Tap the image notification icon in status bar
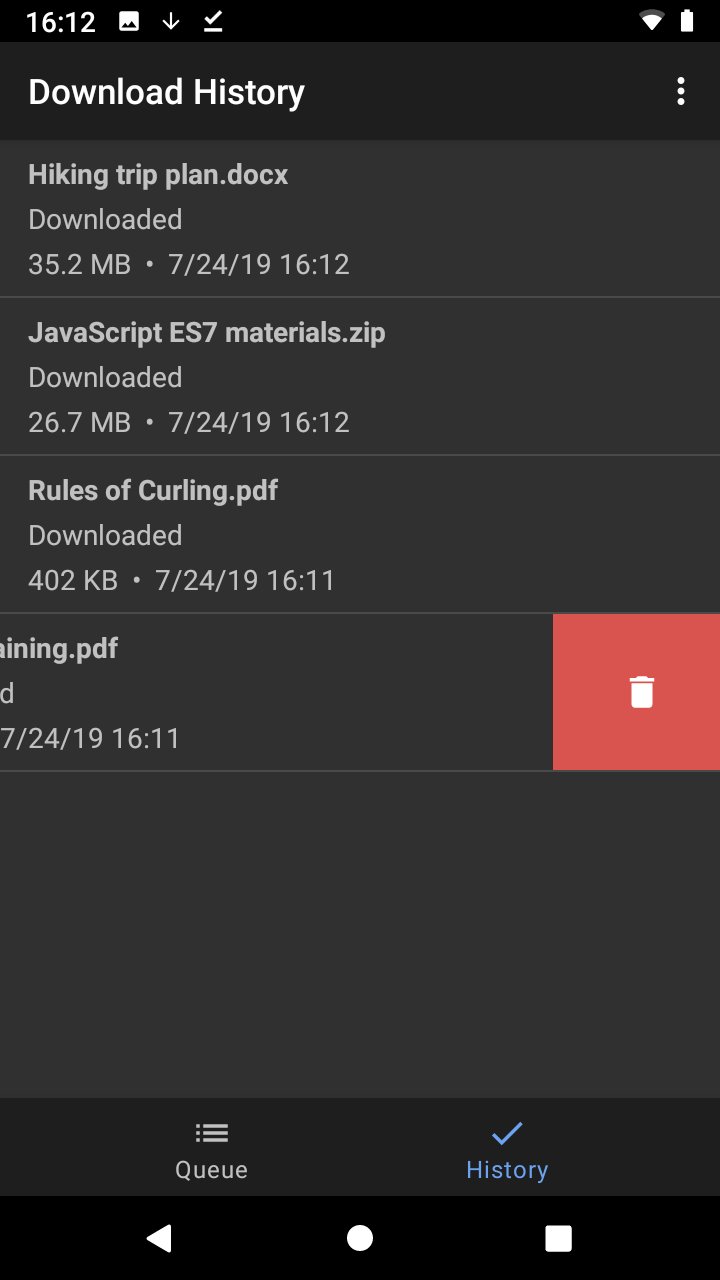 pyautogui.click(x=129, y=21)
